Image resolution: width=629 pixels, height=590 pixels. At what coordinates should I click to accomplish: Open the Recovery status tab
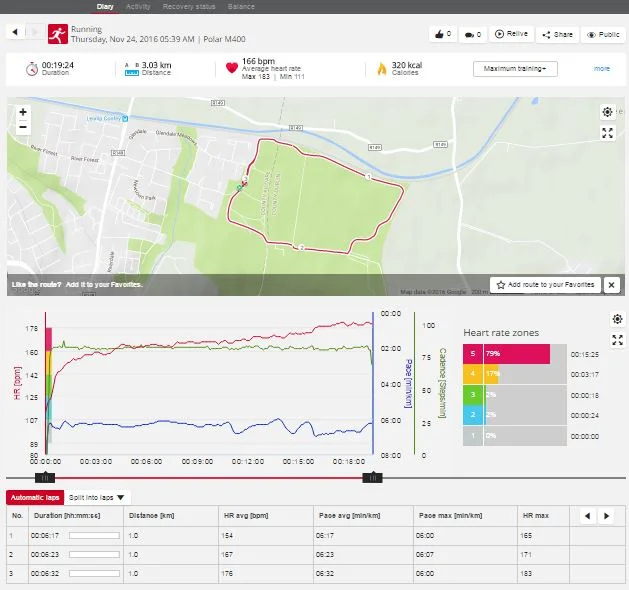click(x=192, y=6)
